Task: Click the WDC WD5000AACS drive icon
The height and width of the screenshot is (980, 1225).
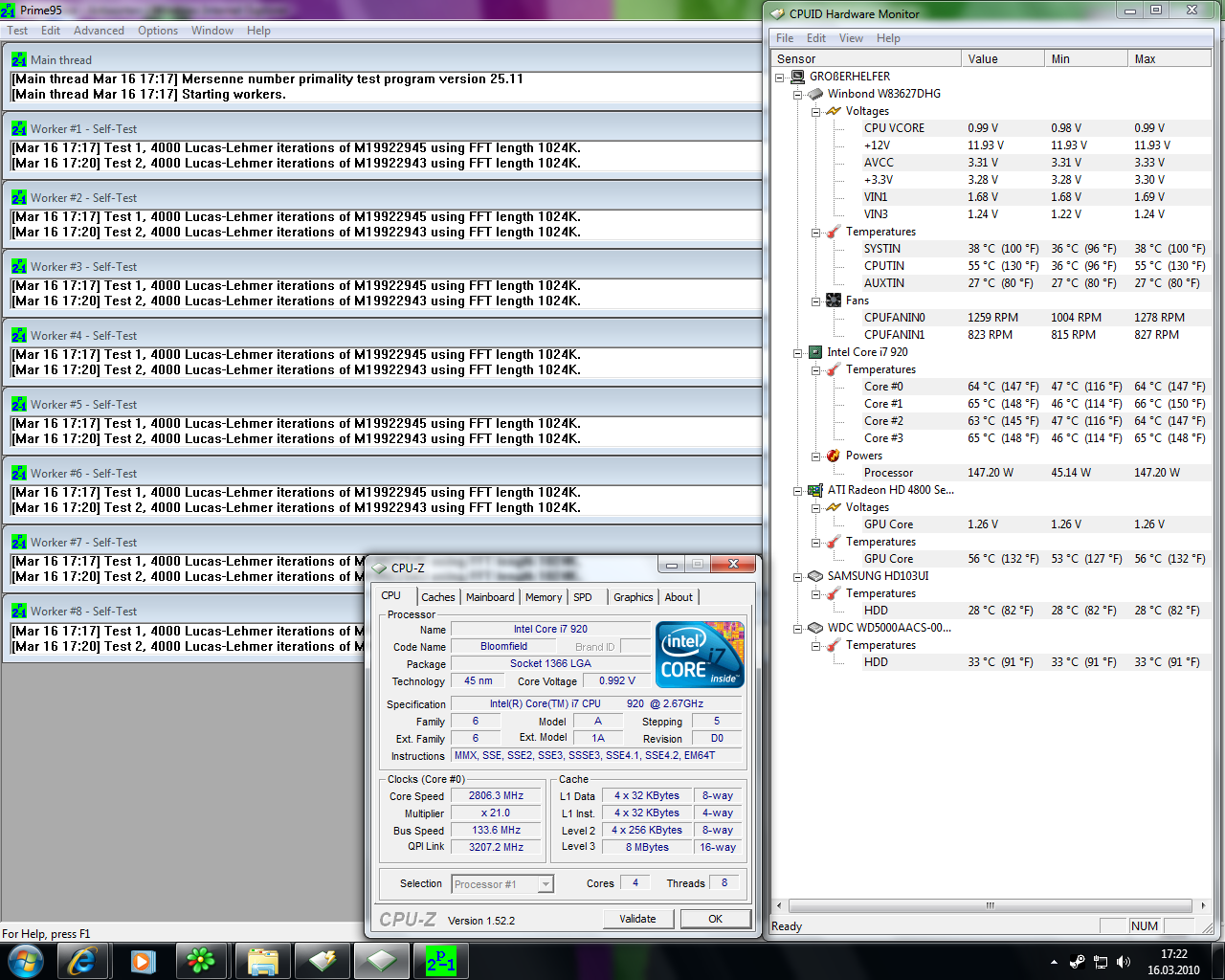Action: (815, 628)
